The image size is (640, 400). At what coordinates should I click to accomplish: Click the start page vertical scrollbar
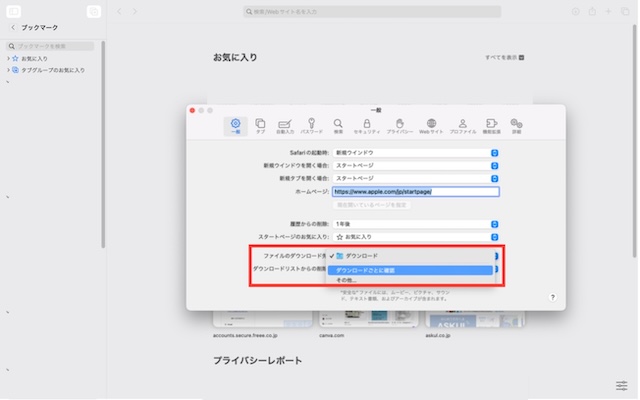point(635,141)
